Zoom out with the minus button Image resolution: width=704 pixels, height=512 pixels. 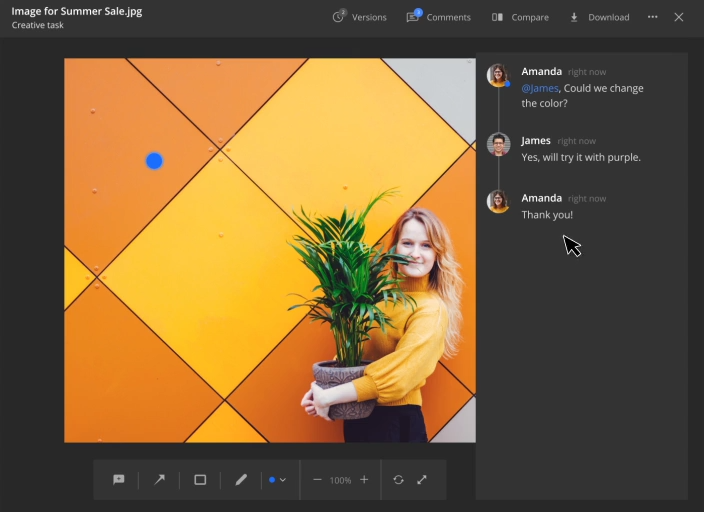pos(317,480)
